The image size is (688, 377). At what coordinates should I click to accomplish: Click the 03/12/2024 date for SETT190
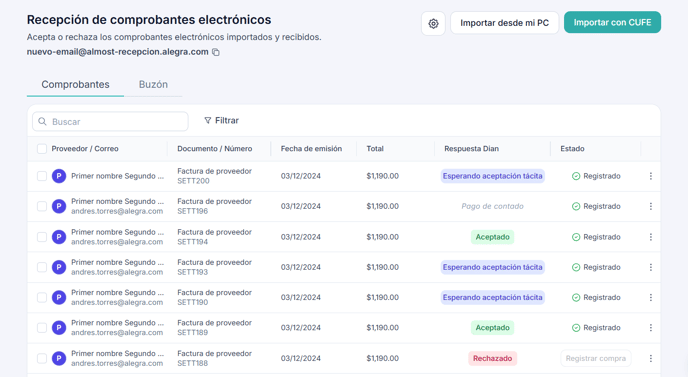pyautogui.click(x=301, y=298)
